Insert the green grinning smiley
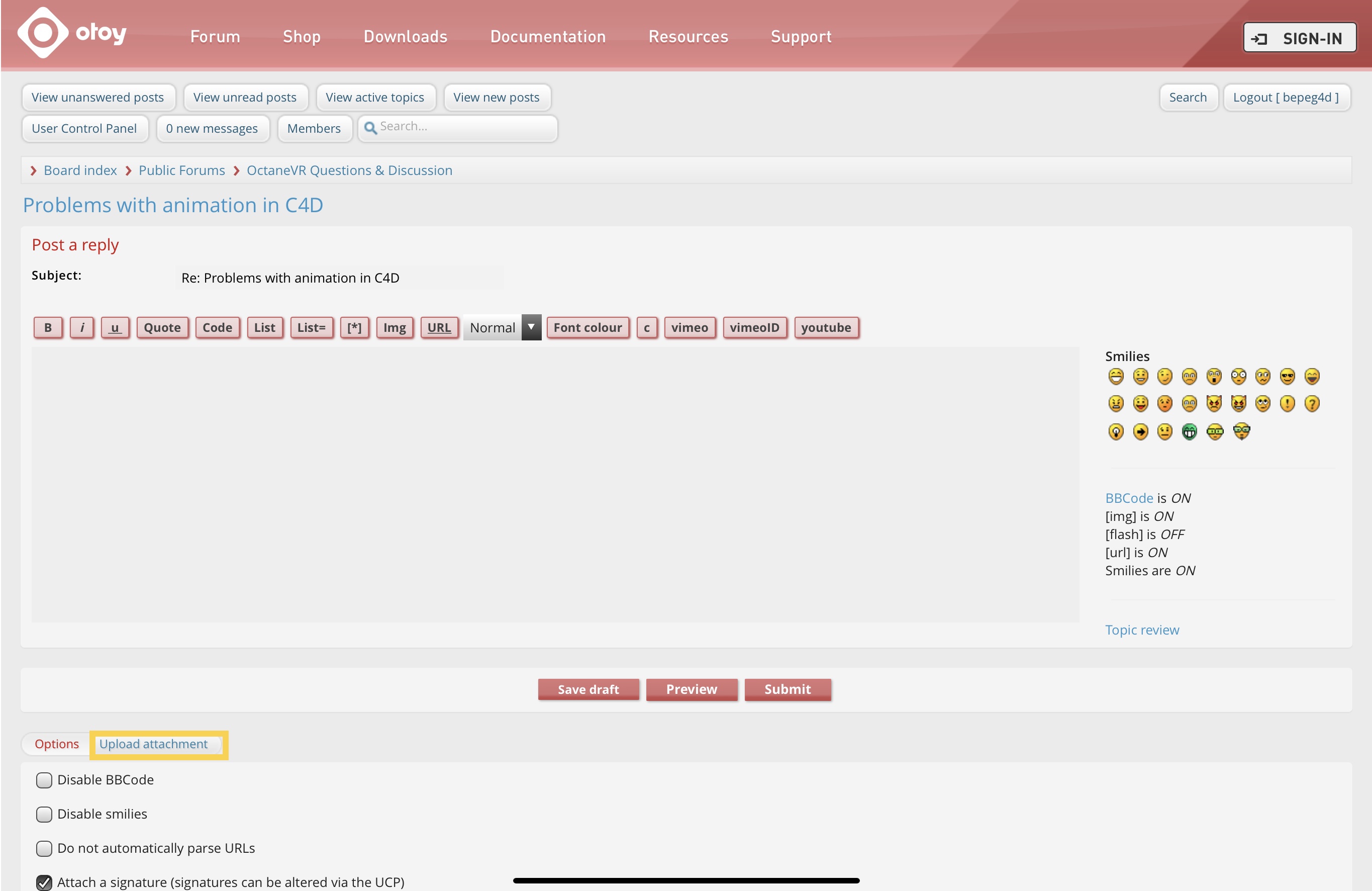The image size is (1372, 891). 1189,431
